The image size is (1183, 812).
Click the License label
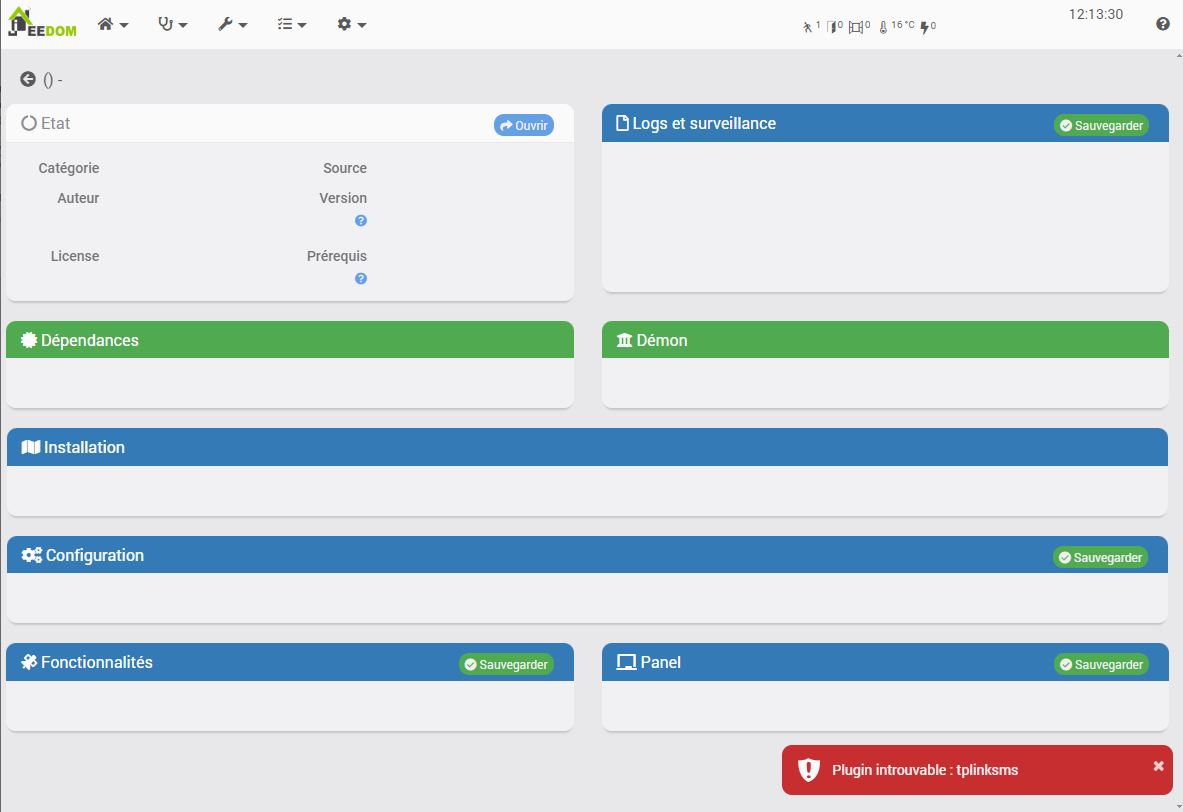coord(75,256)
